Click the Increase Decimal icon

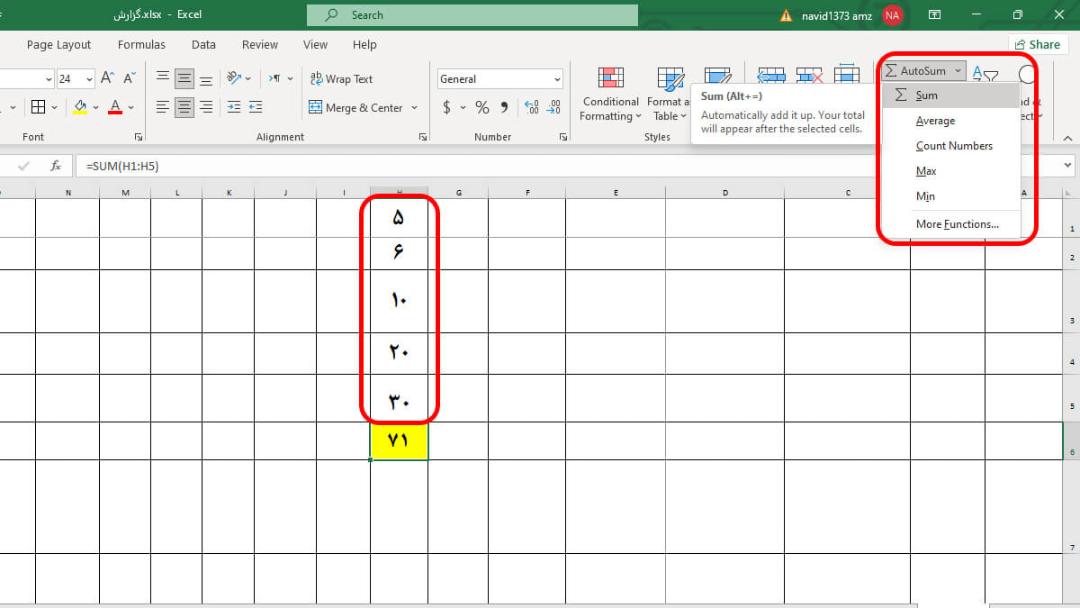click(531, 107)
